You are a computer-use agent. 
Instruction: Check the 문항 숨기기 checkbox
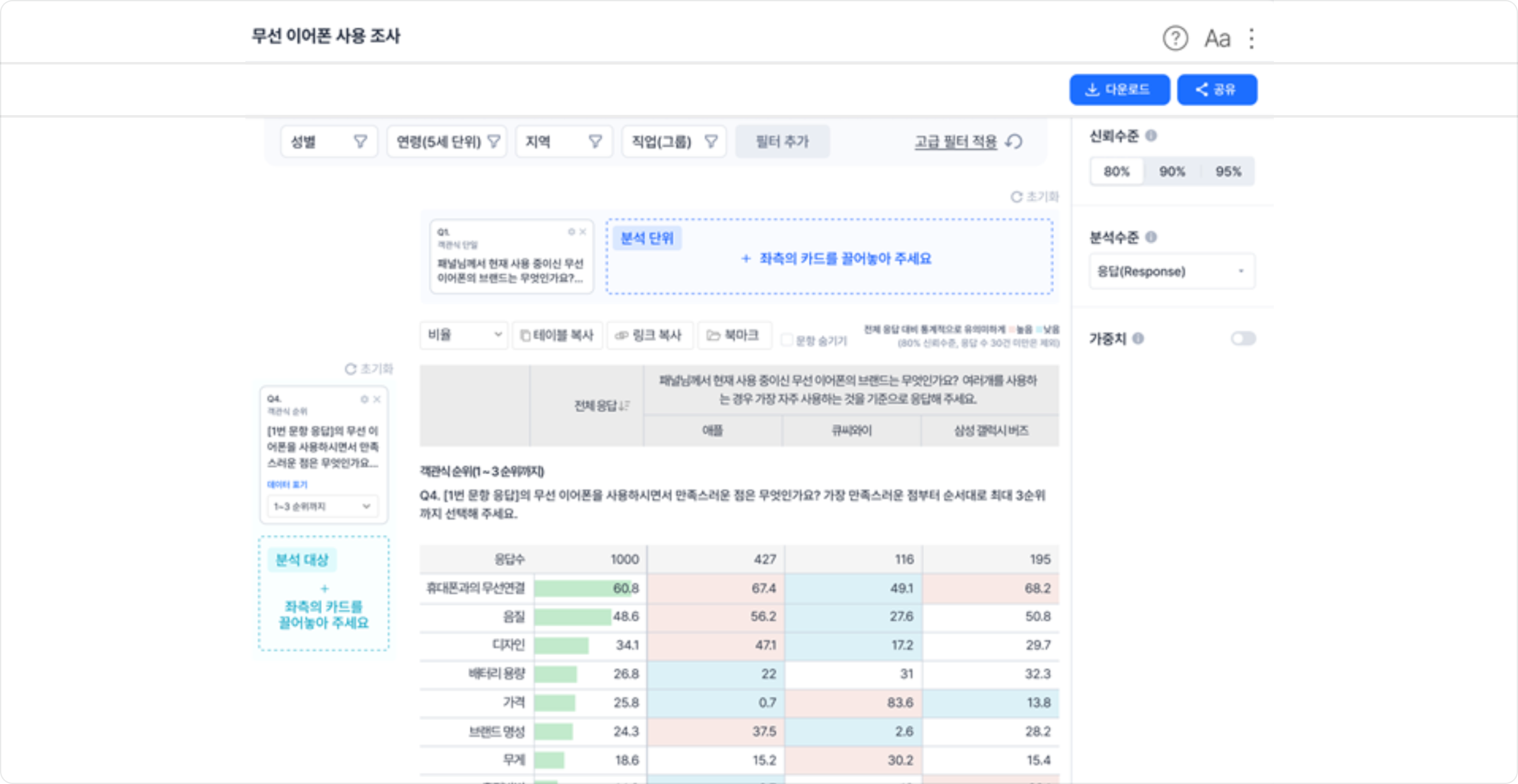pyautogui.click(x=787, y=340)
